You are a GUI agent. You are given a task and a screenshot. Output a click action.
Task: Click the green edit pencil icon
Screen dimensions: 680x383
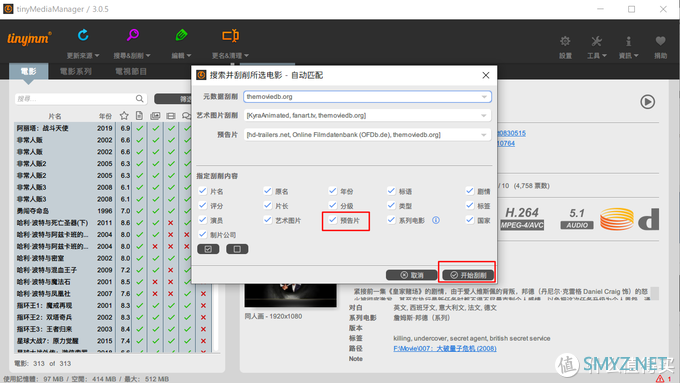(181, 35)
